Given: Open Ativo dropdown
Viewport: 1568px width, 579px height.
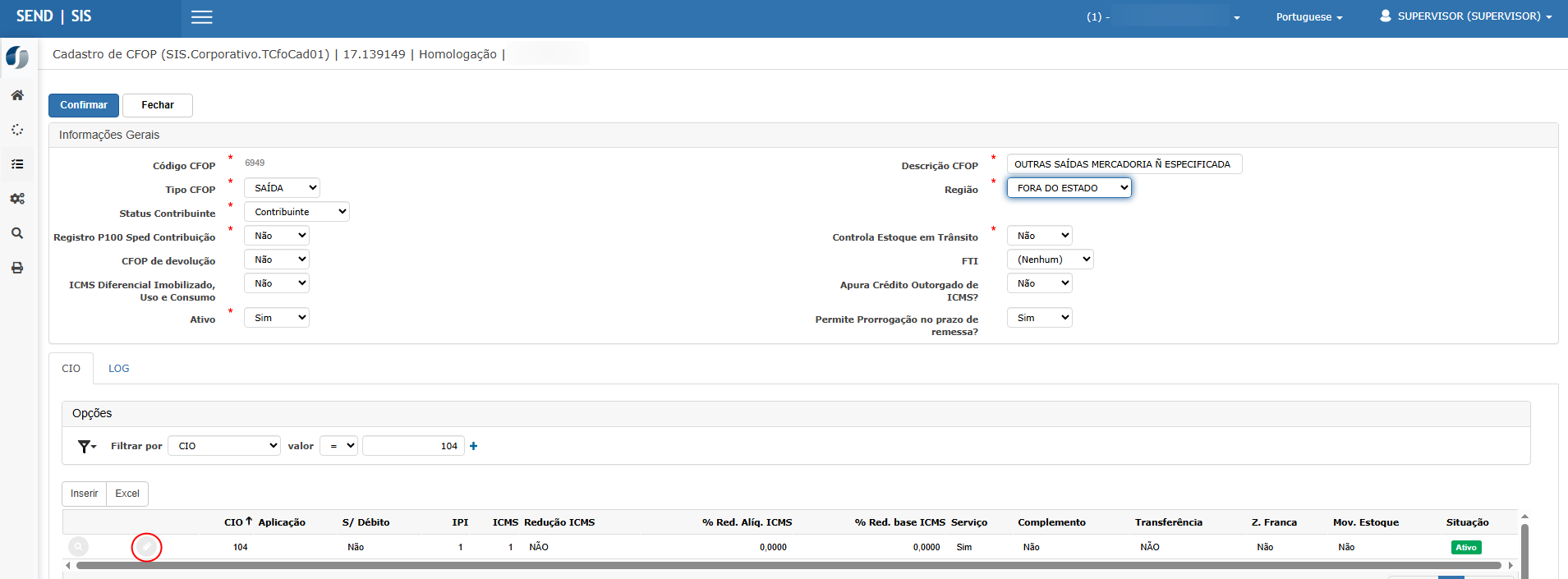Looking at the screenshot, I should click(x=277, y=318).
